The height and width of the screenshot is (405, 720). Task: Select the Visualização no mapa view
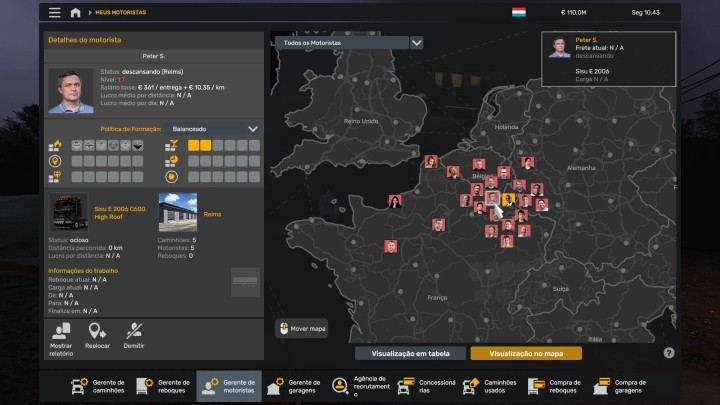click(526, 354)
